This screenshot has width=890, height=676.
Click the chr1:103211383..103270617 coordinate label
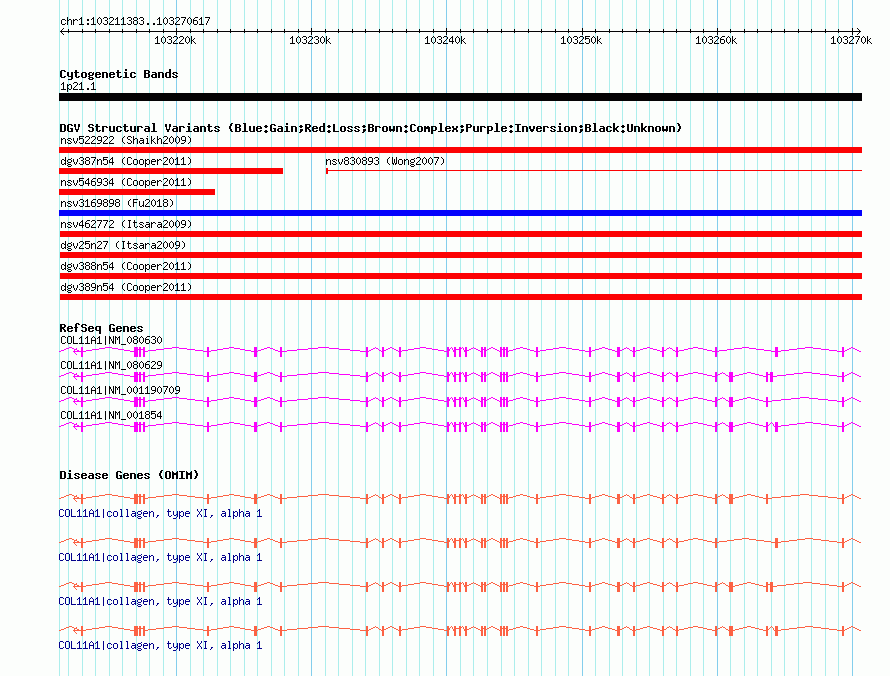tap(135, 22)
